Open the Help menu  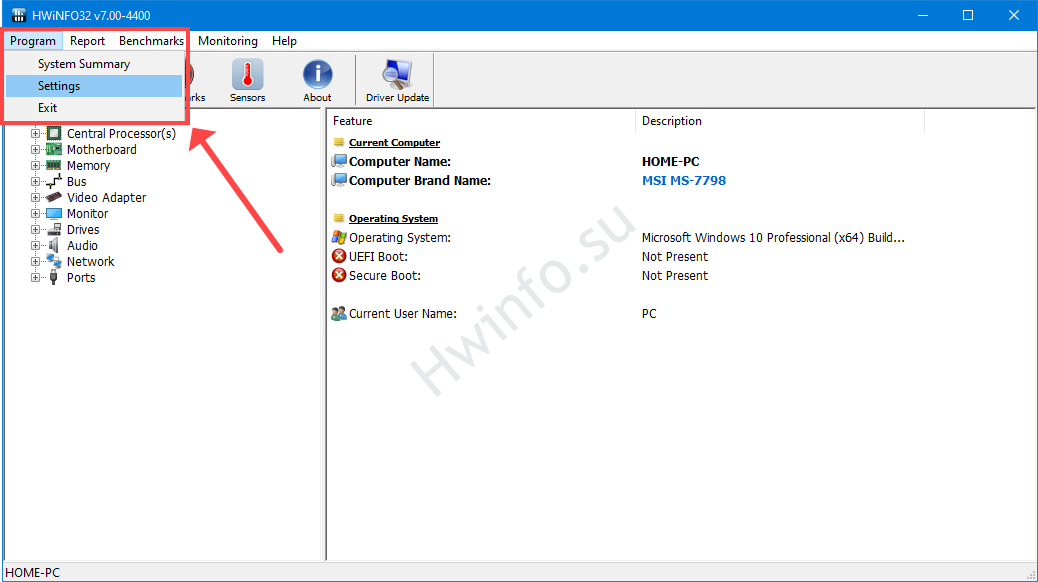click(284, 41)
